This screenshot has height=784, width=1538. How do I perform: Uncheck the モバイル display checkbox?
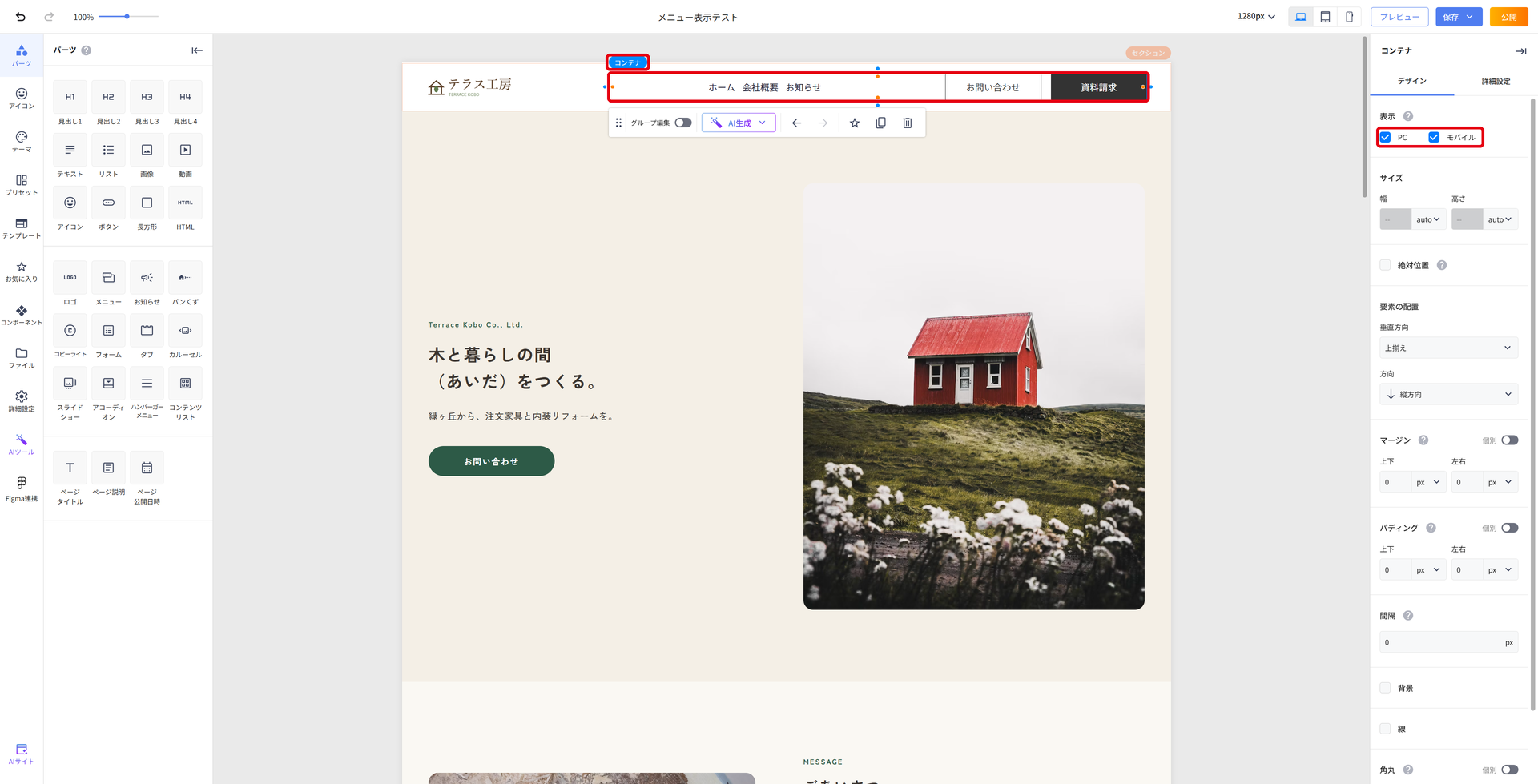click(x=1434, y=137)
